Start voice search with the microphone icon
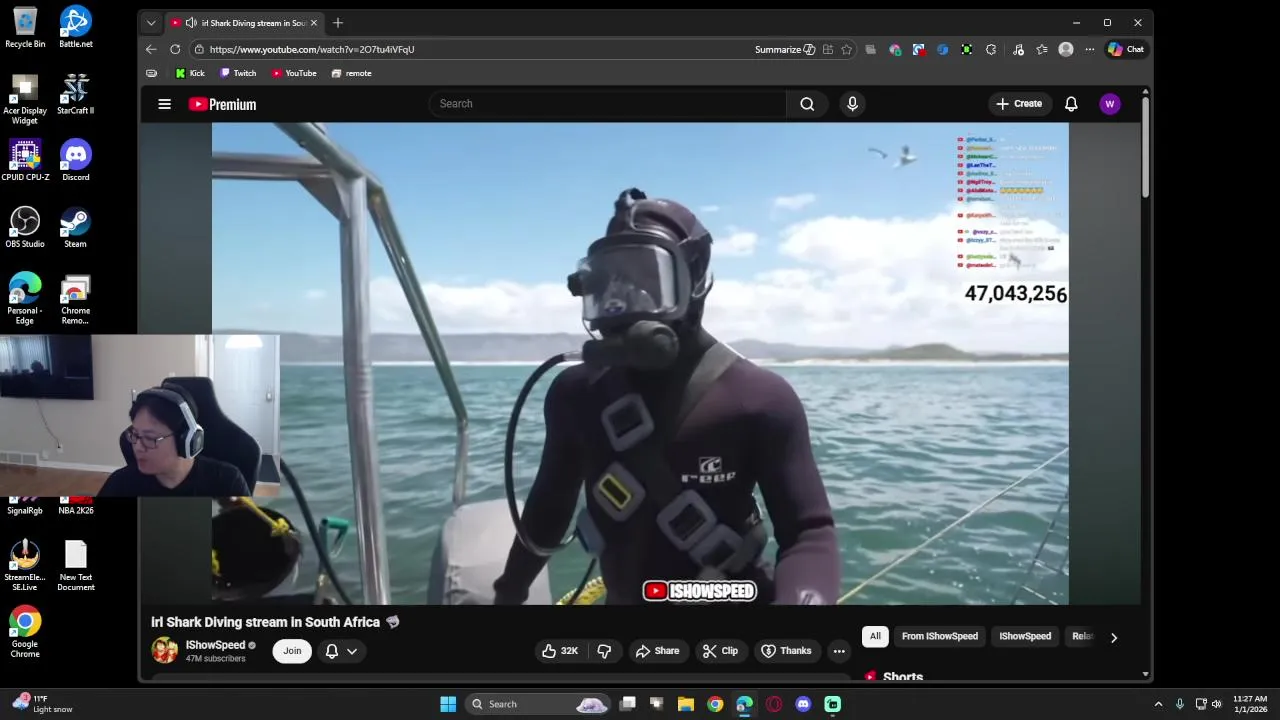The height and width of the screenshot is (720, 1280). (x=852, y=104)
